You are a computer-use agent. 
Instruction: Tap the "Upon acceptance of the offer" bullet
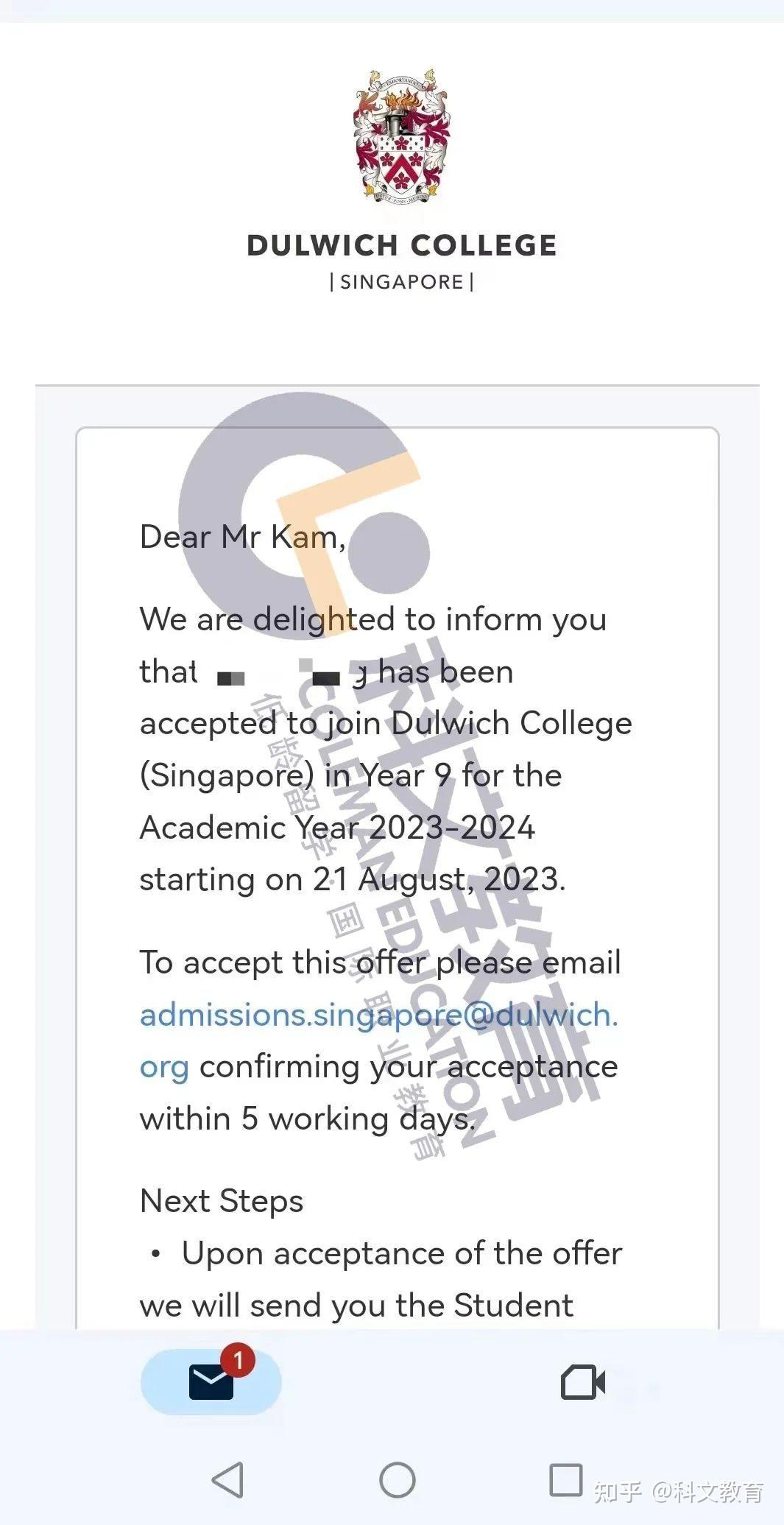click(x=401, y=1253)
